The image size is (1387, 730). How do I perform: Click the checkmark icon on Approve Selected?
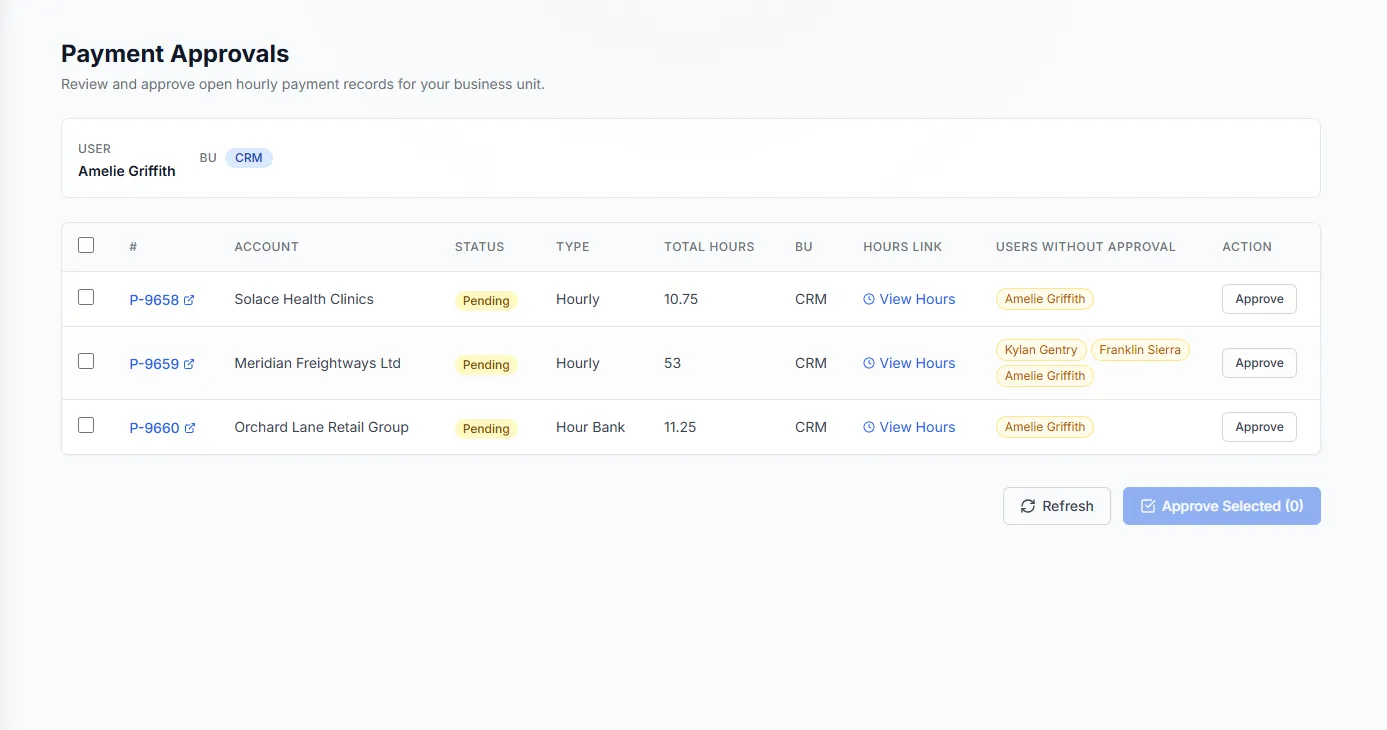[x=1148, y=506]
